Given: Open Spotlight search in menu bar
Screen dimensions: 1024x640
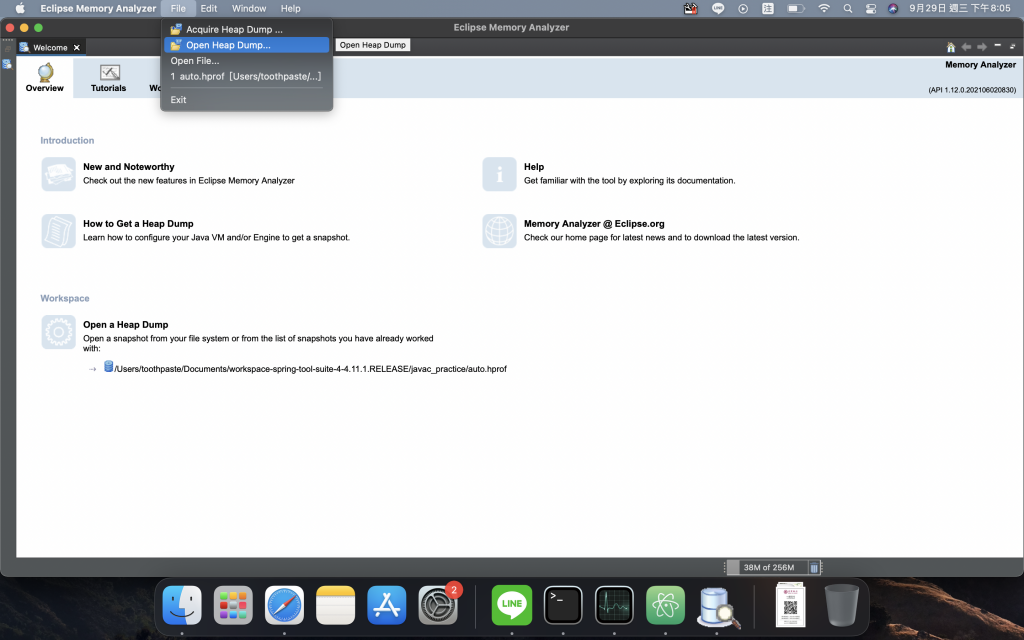Looking at the screenshot, I should pos(848,8).
